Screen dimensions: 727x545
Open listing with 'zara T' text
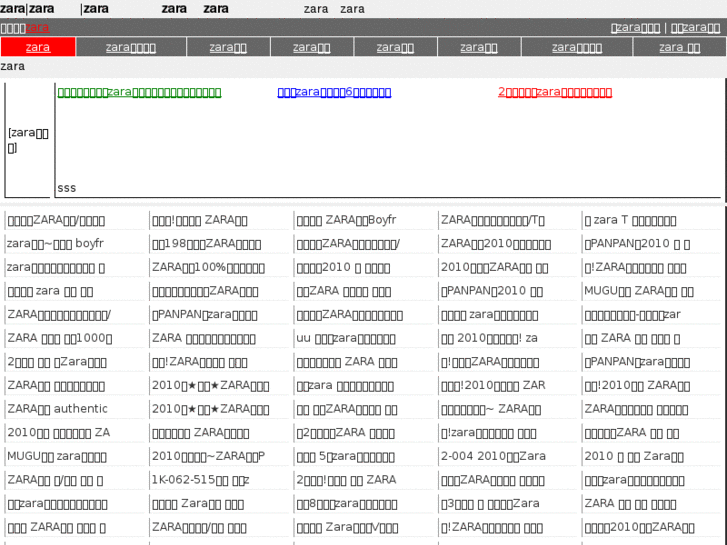(x=630, y=220)
